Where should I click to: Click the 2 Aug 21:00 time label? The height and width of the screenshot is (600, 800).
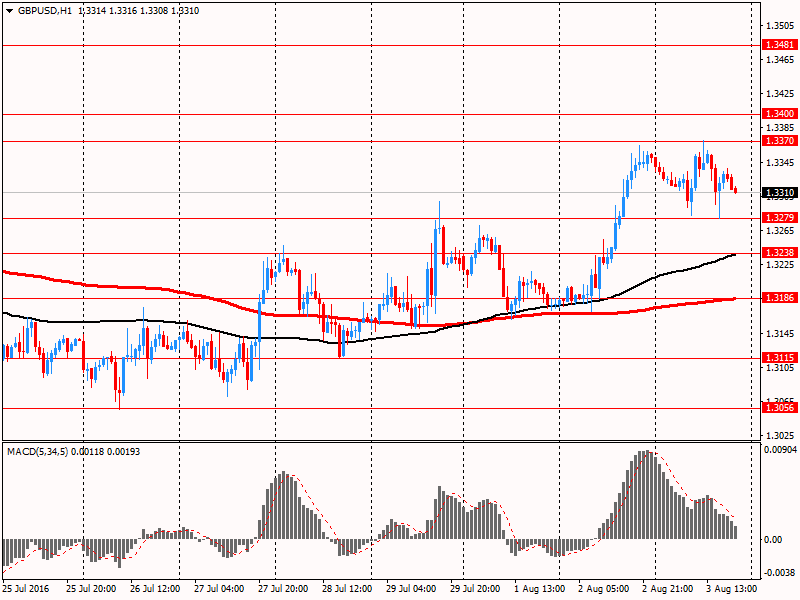[665, 589]
